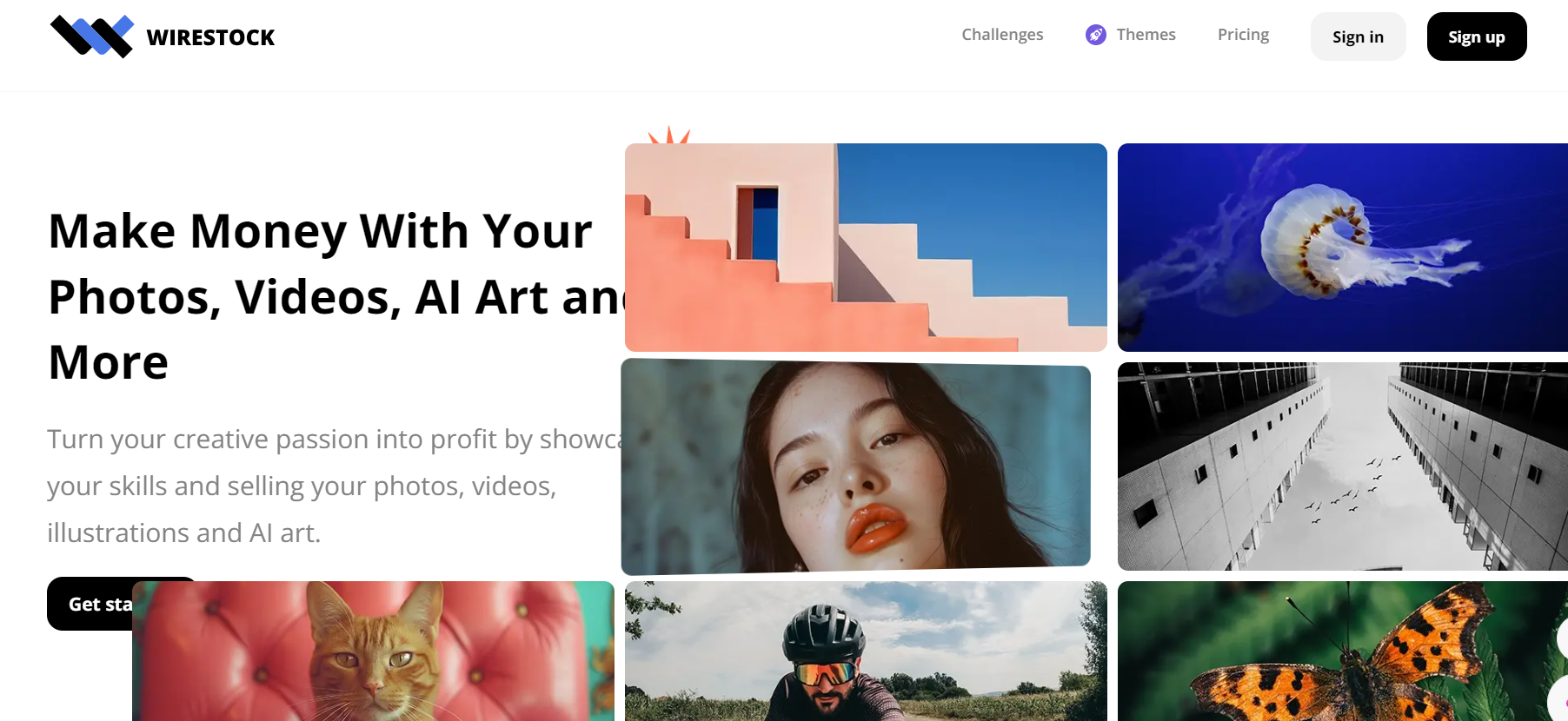Click the lower white circle with pink dot
This screenshot has height=721, width=1568.
[x=1558, y=699]
